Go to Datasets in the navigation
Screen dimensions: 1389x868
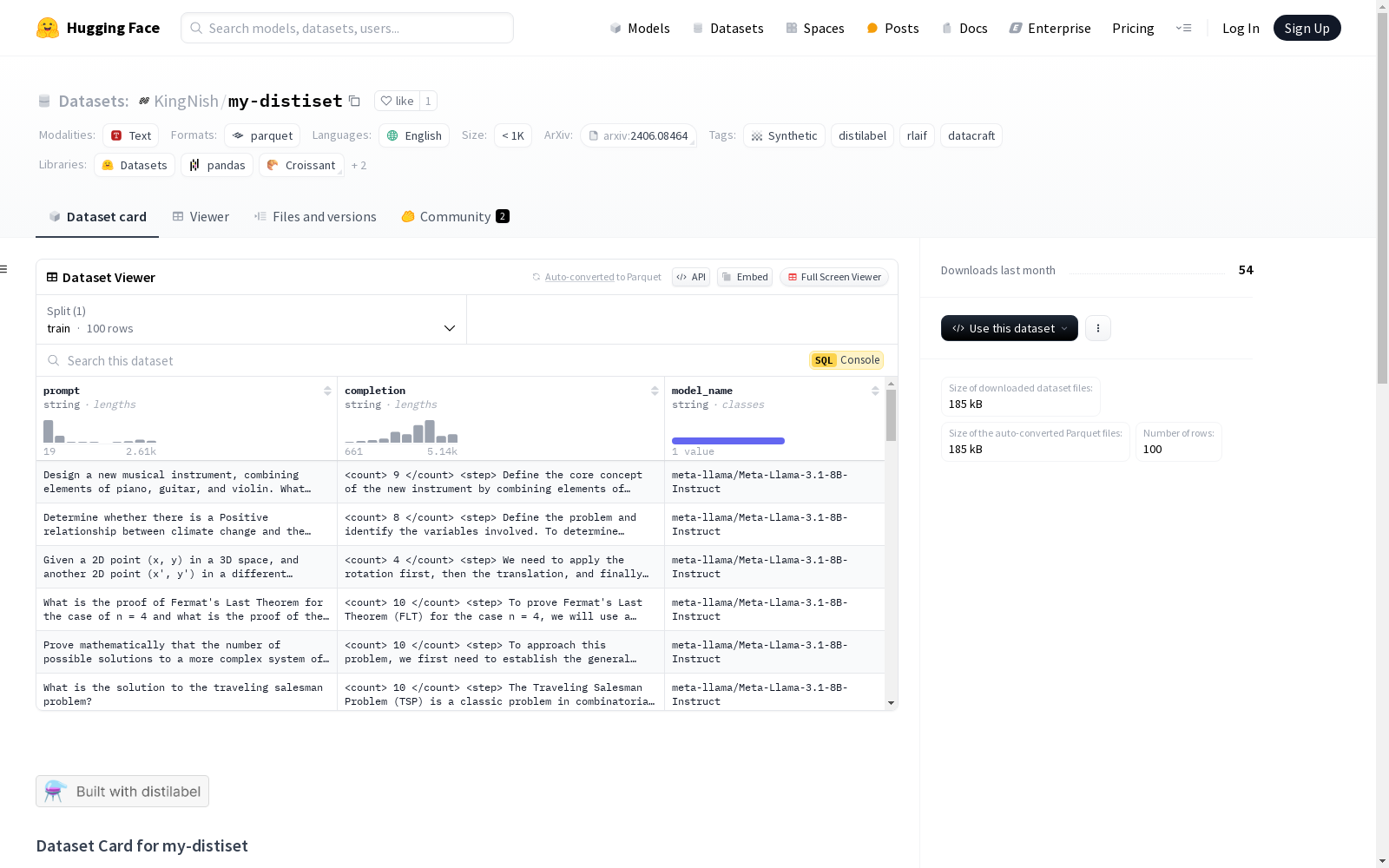(727, 28)
